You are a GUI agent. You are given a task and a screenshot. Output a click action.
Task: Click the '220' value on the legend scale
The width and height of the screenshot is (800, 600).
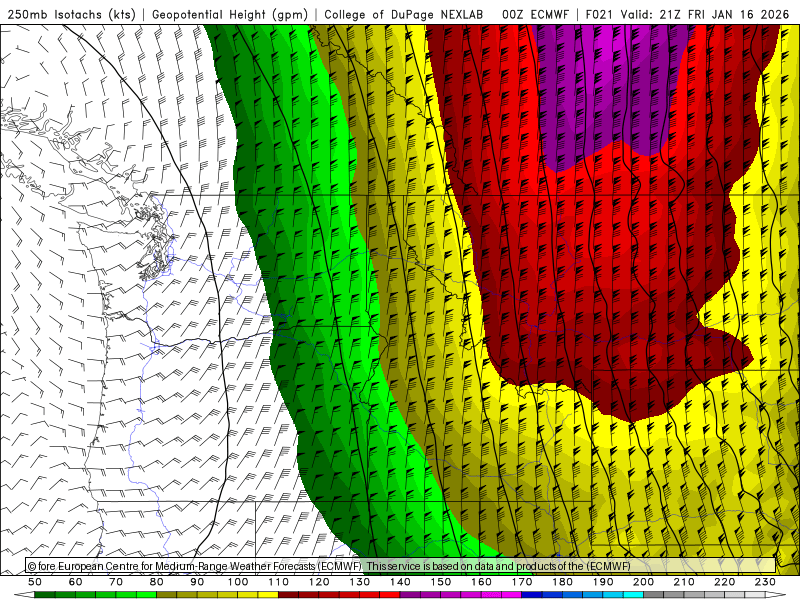[x=724, y=582]
